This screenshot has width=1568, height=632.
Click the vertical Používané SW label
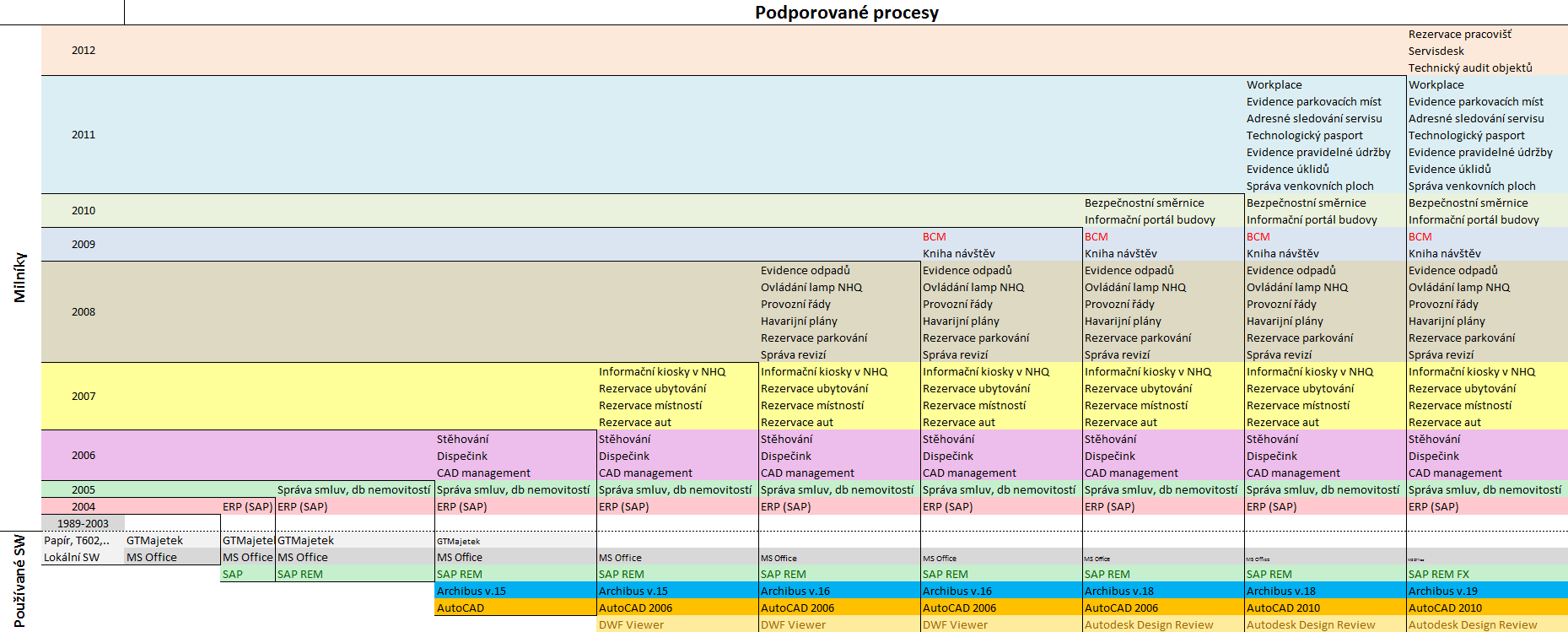[x=20, y=581]
